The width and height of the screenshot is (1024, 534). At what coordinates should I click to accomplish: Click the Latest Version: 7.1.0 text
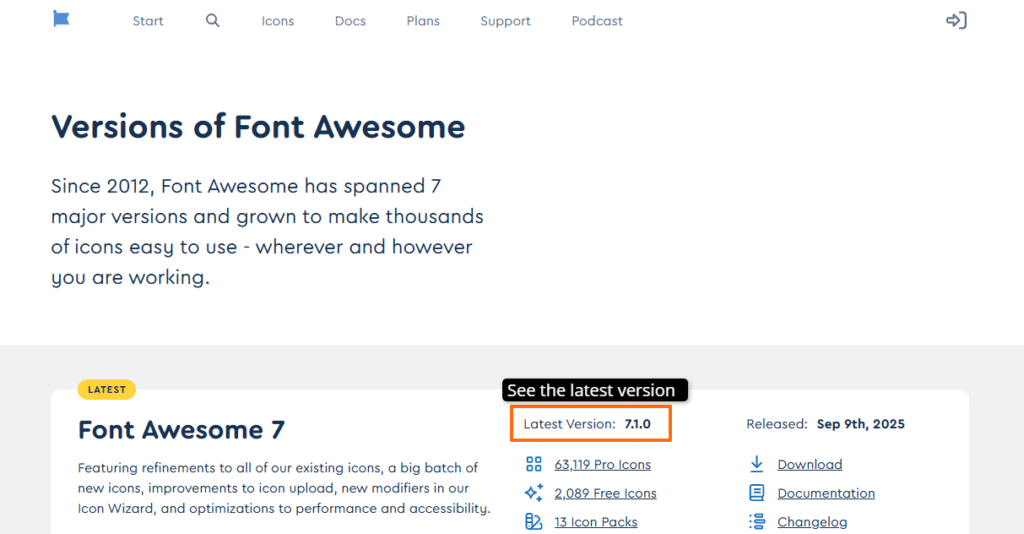coord(587,424)
